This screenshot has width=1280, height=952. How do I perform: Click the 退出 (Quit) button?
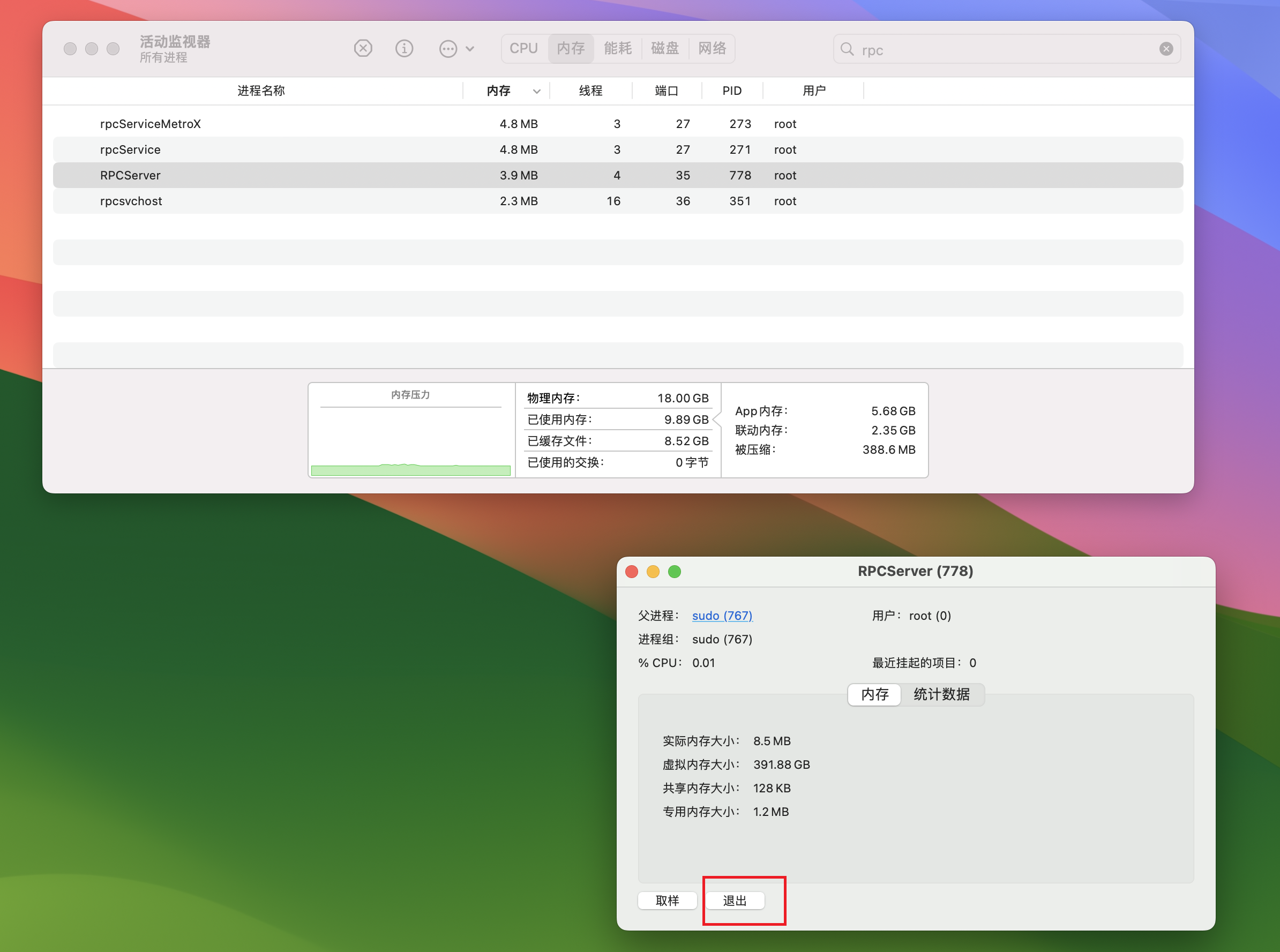(735, 901)
